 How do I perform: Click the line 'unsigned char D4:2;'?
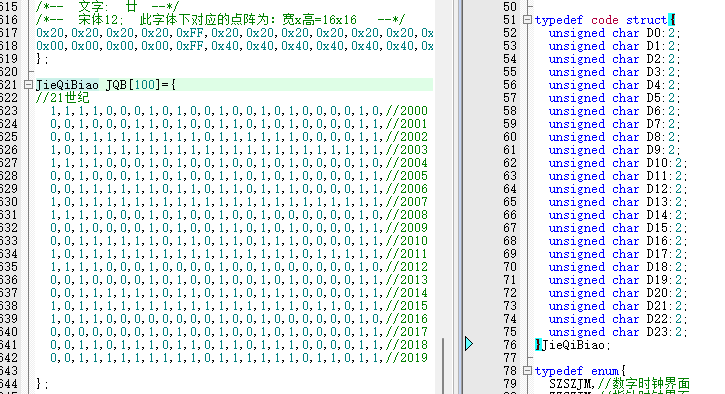[x=614, y=85]
